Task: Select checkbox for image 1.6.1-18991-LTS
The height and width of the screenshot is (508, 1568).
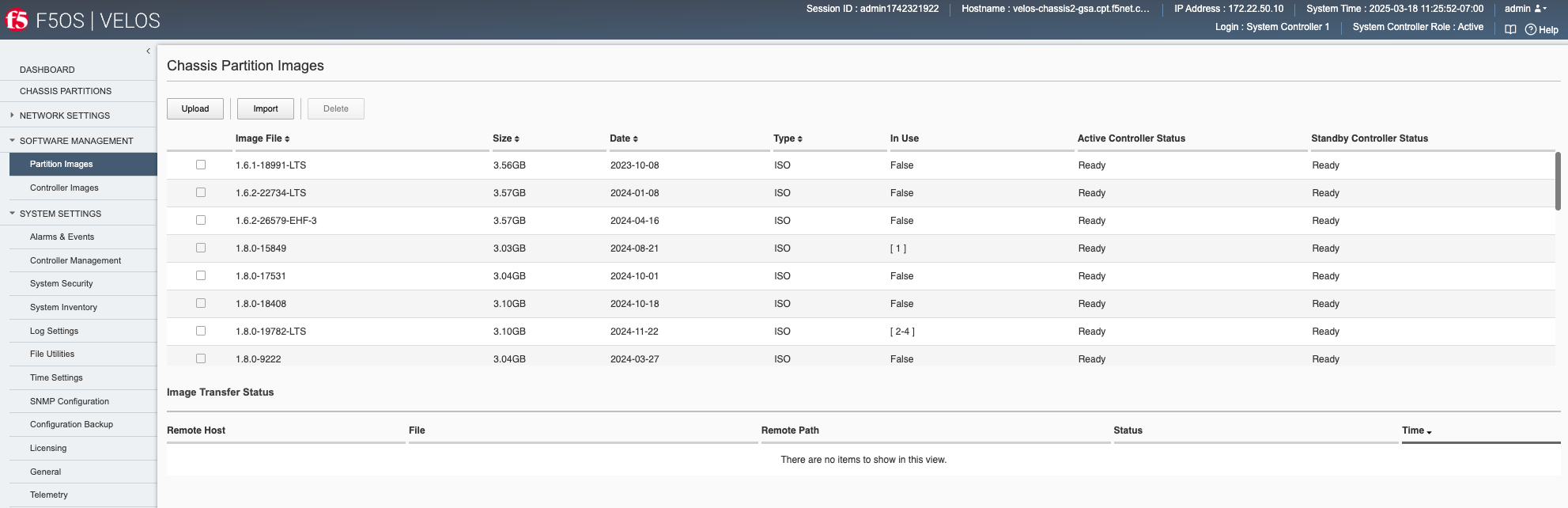Action: click(x=201, y=165)
